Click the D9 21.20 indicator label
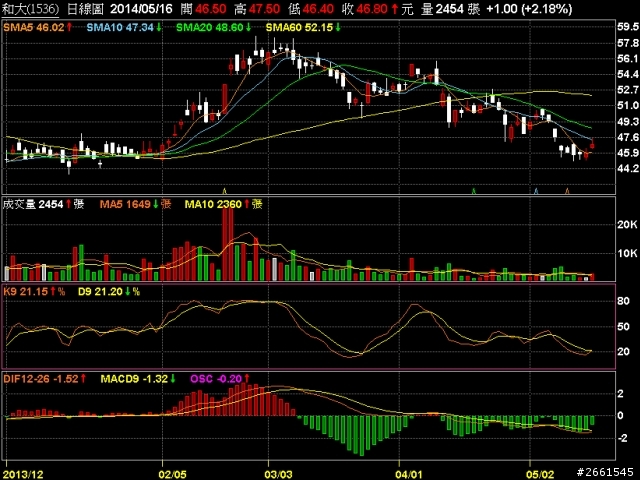Image resolution: width=640 pixels, height=480 pixels. point(109,292)
